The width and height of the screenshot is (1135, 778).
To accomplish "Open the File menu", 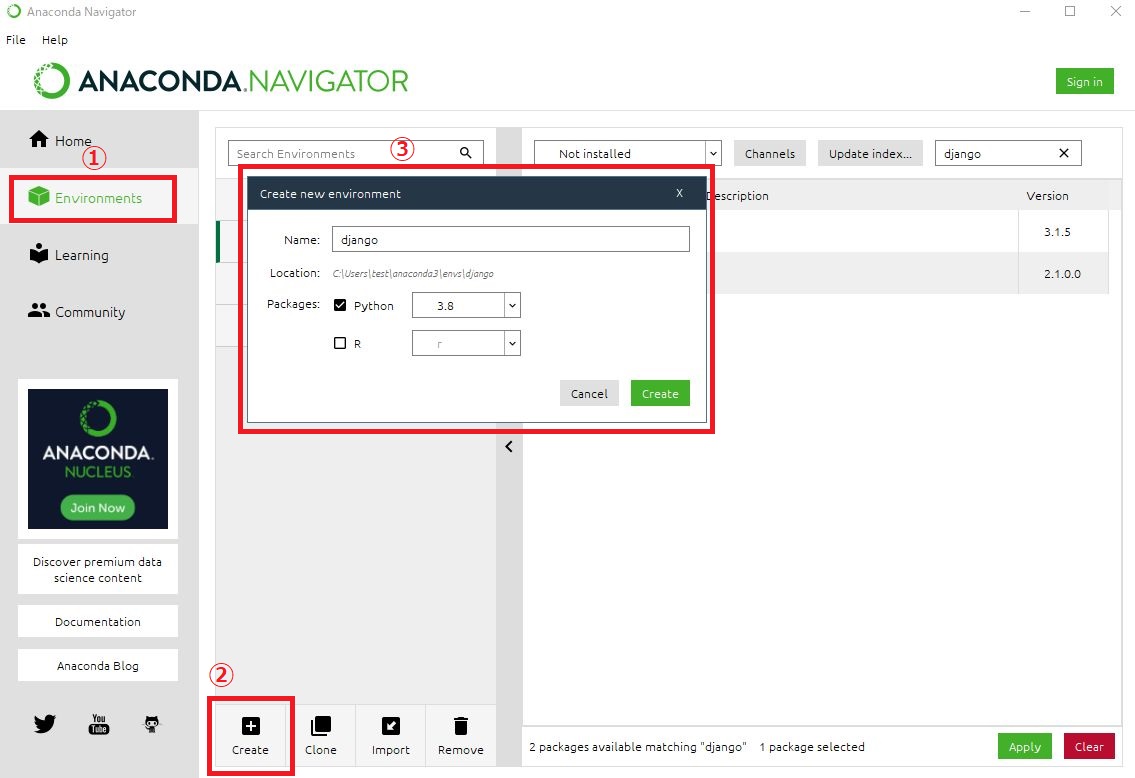I will (x=16, y=40).
